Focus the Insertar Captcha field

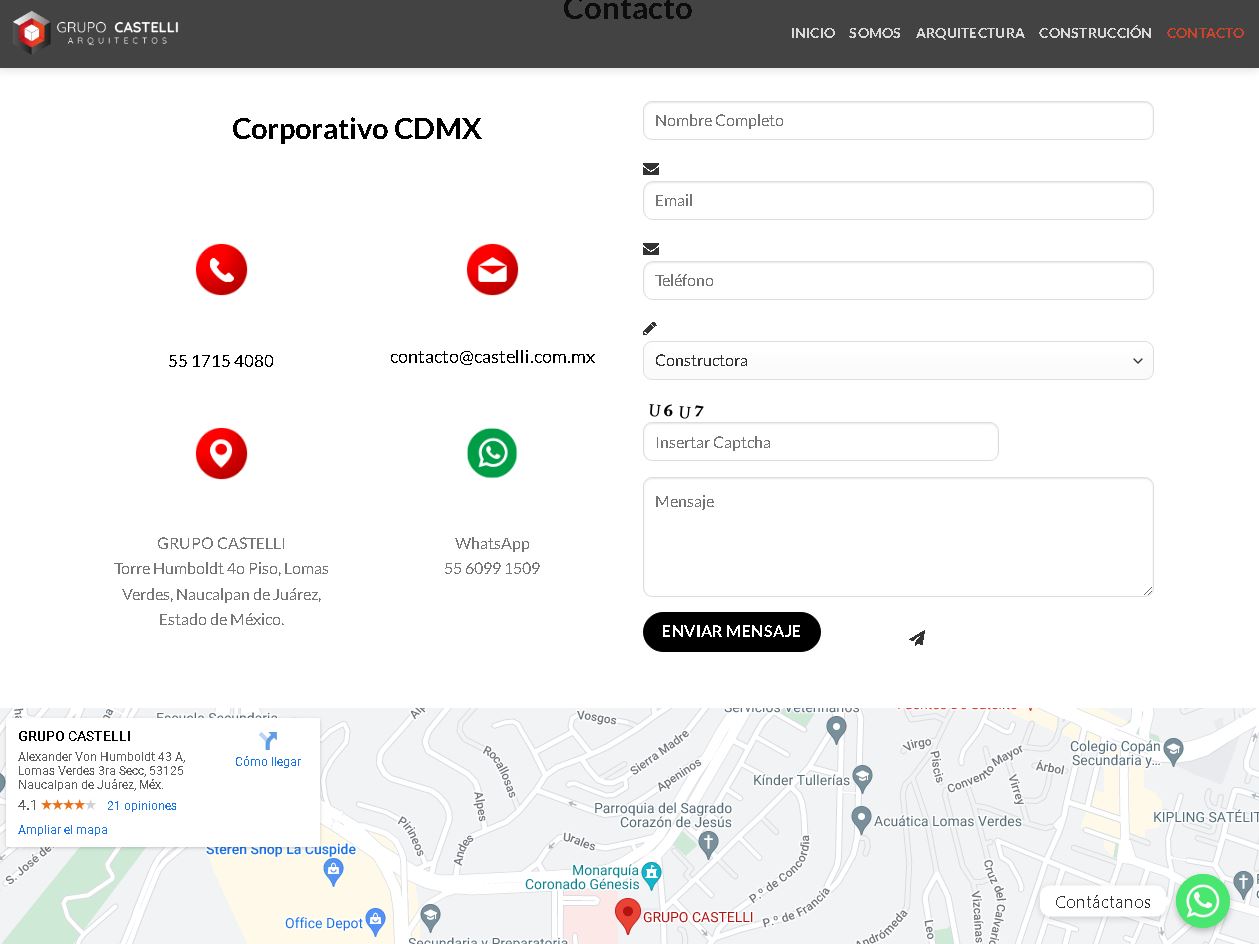pyautogui.click(x=821, y=442)
